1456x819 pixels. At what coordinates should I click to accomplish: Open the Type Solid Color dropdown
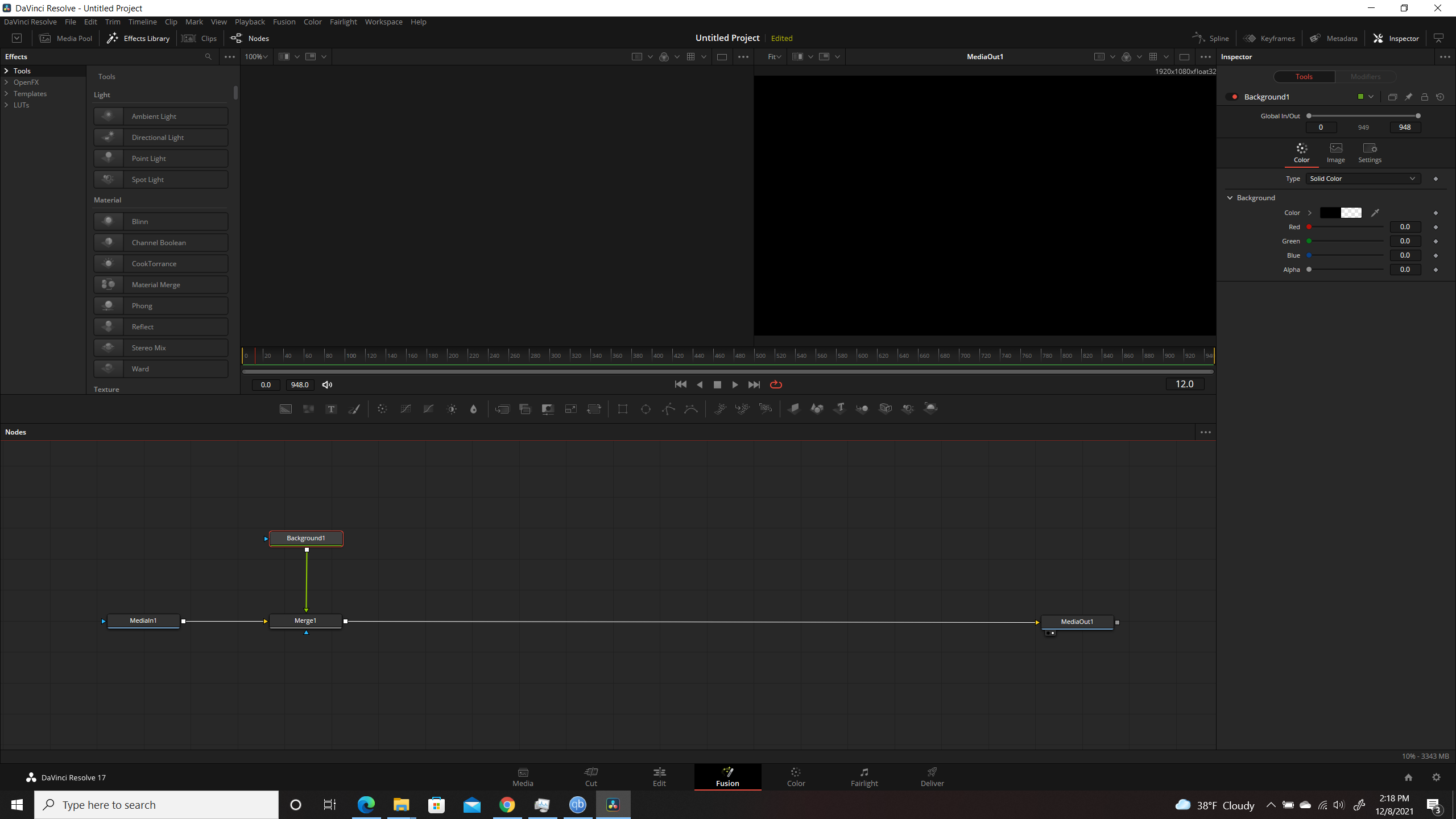(1363, 179)
